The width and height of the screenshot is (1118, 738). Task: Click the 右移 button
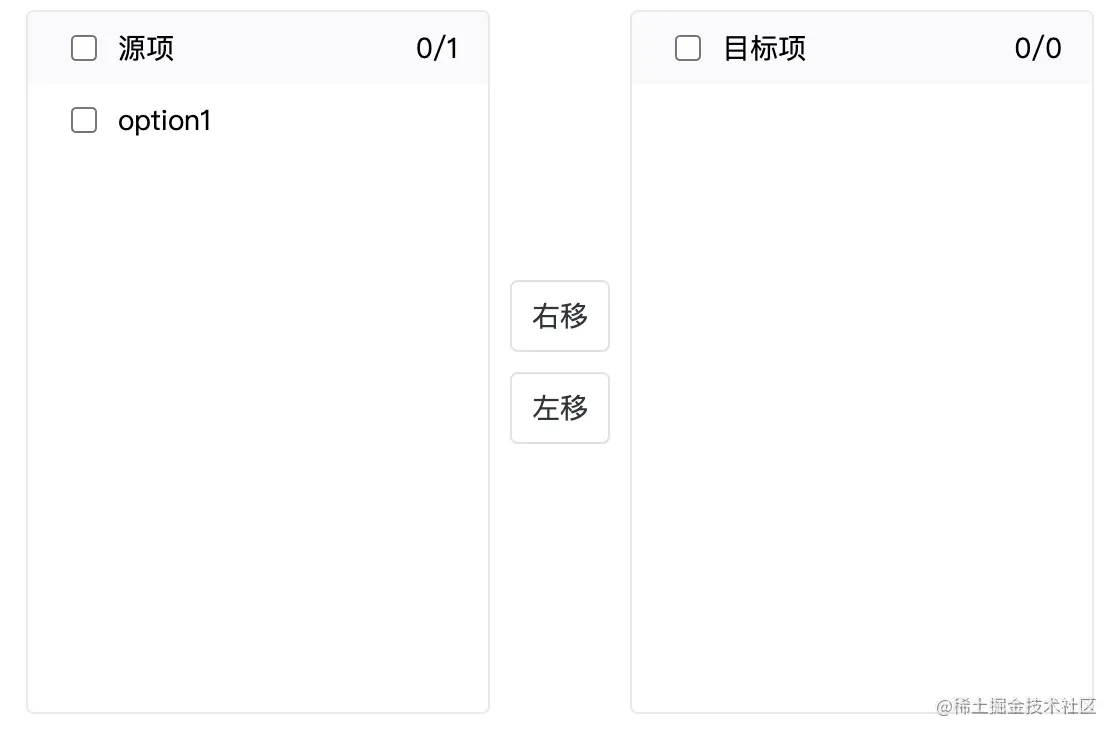560,316
